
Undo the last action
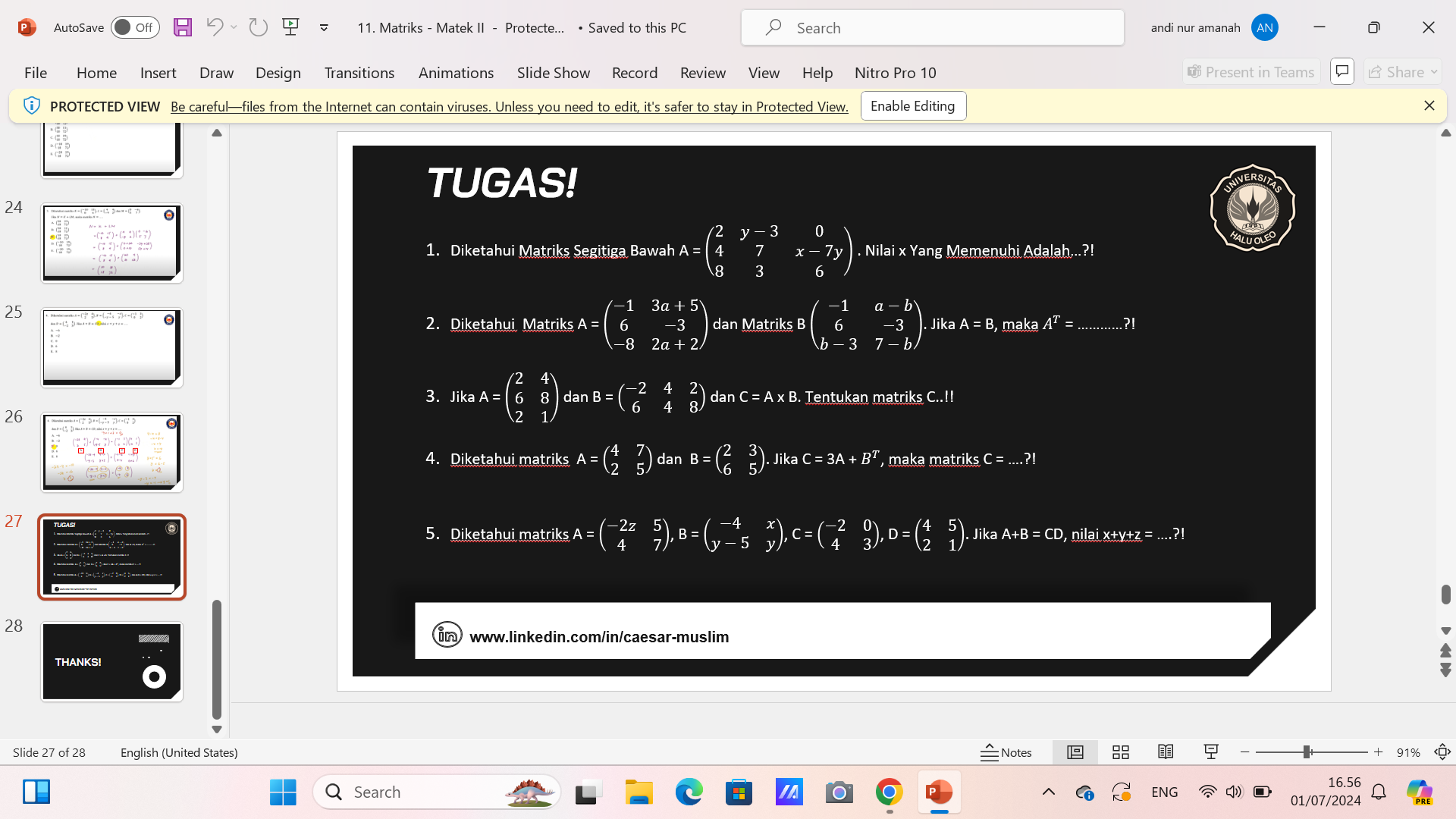point(215,27)
